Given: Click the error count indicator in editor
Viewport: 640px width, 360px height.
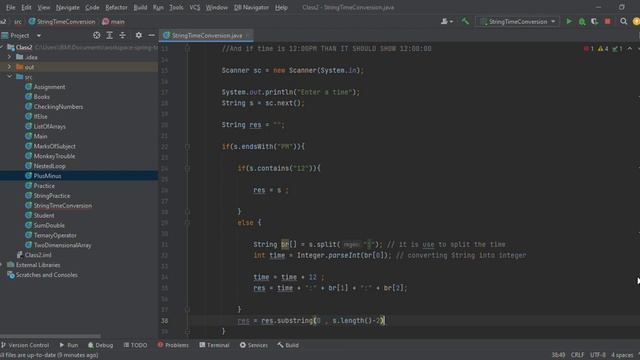Looking at the screenshot, I should pyautogui.click(x=589, y=49).
